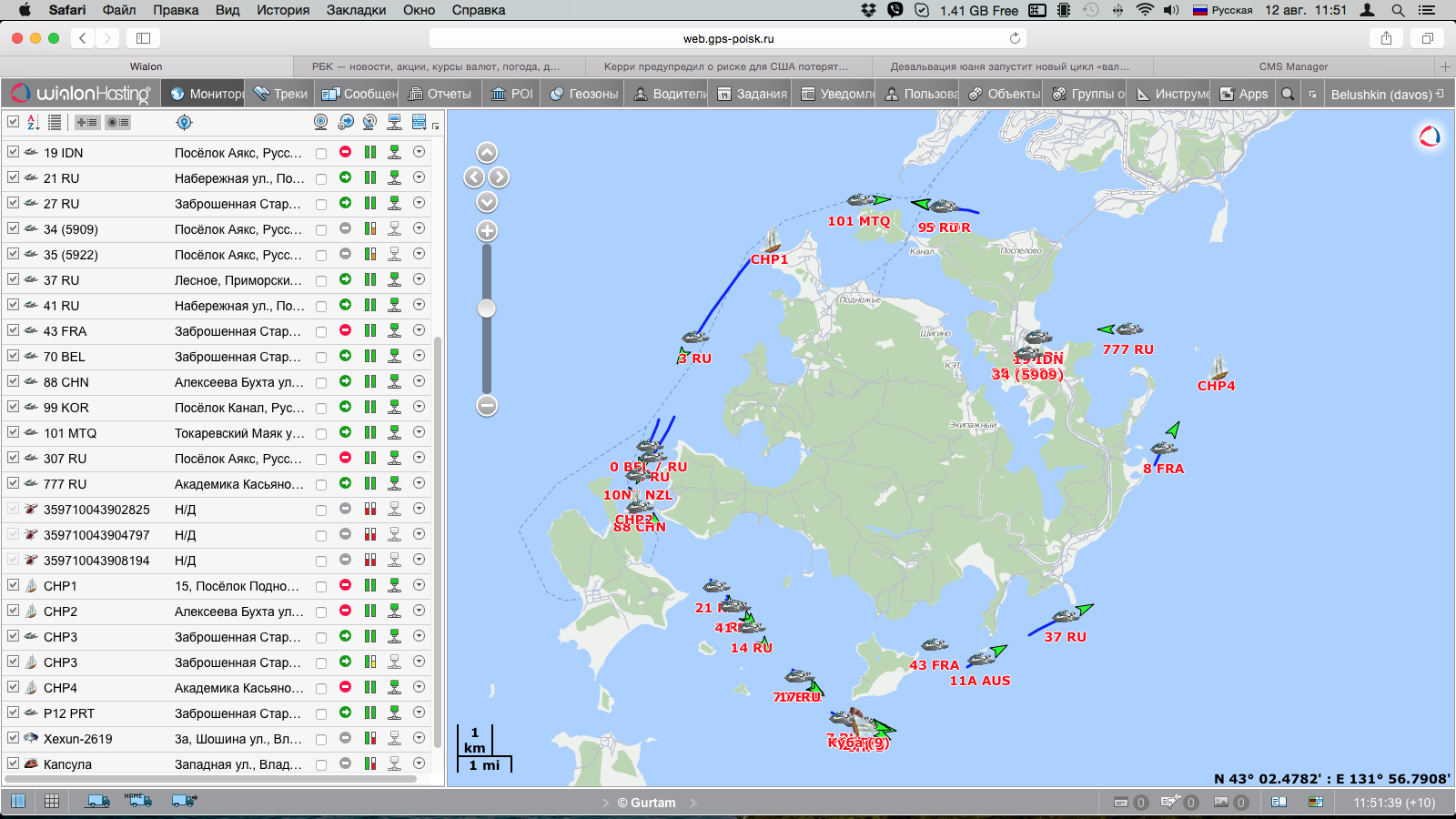Click the CHP4 sailboat marker on the map
The width and height of the screenshot is (1456, 819).
(x=1218, y=368)
